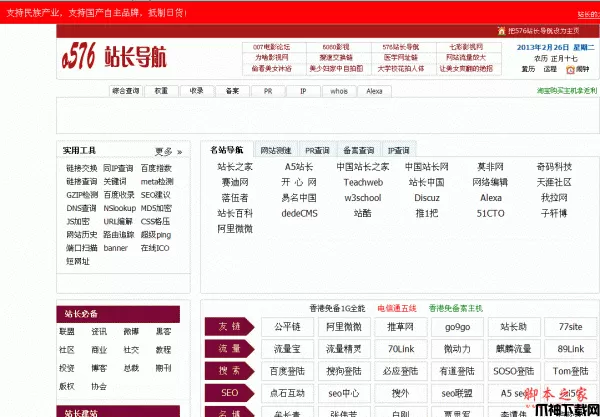Image resolution: width=600 pixels, height=417 pixels.
Task: Click the red 电信通五线 link
Action: pyautogui.click(x=397, y=308)
